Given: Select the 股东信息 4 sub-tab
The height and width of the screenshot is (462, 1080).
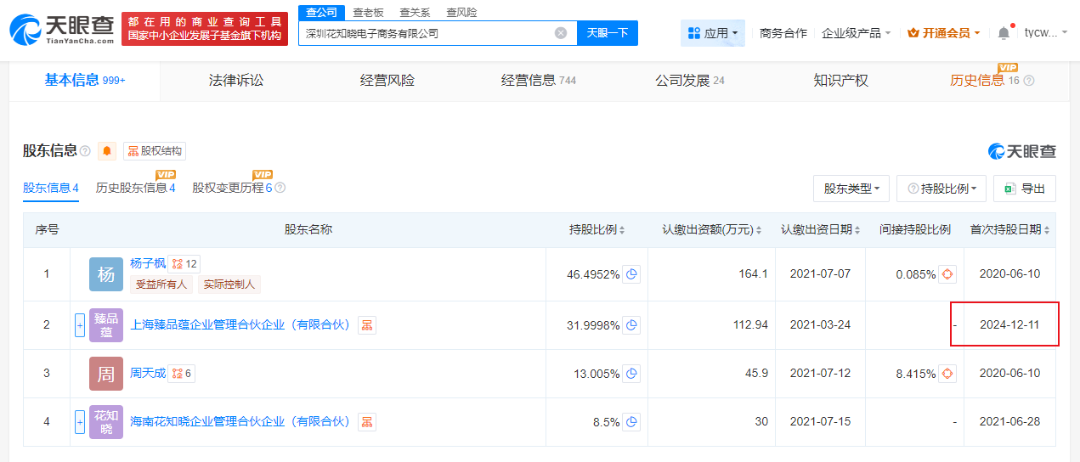Looking at the screenshot, I should pos(50,188).
